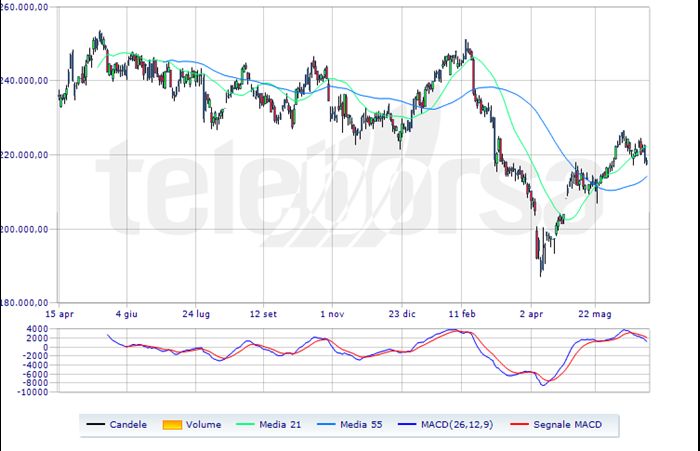The height and width of the screenshot is (451, 700).
Task: Click the 220.000,00 price axis label
Action: pyautogui.click(x=24, y=155)
